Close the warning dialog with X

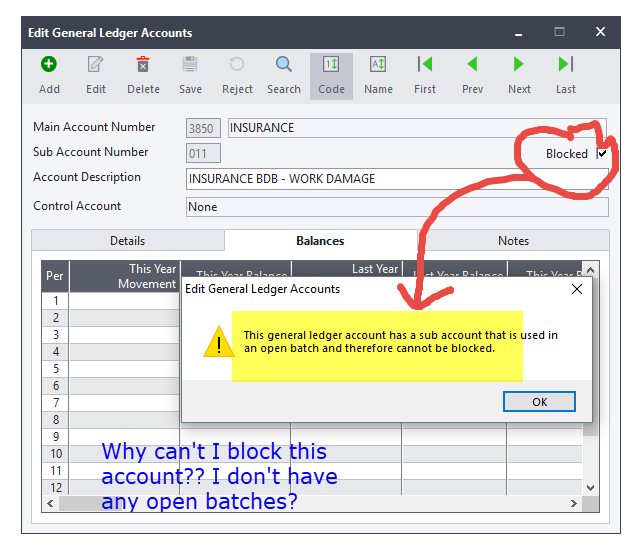pyautogui.click(x=576, y=289)
